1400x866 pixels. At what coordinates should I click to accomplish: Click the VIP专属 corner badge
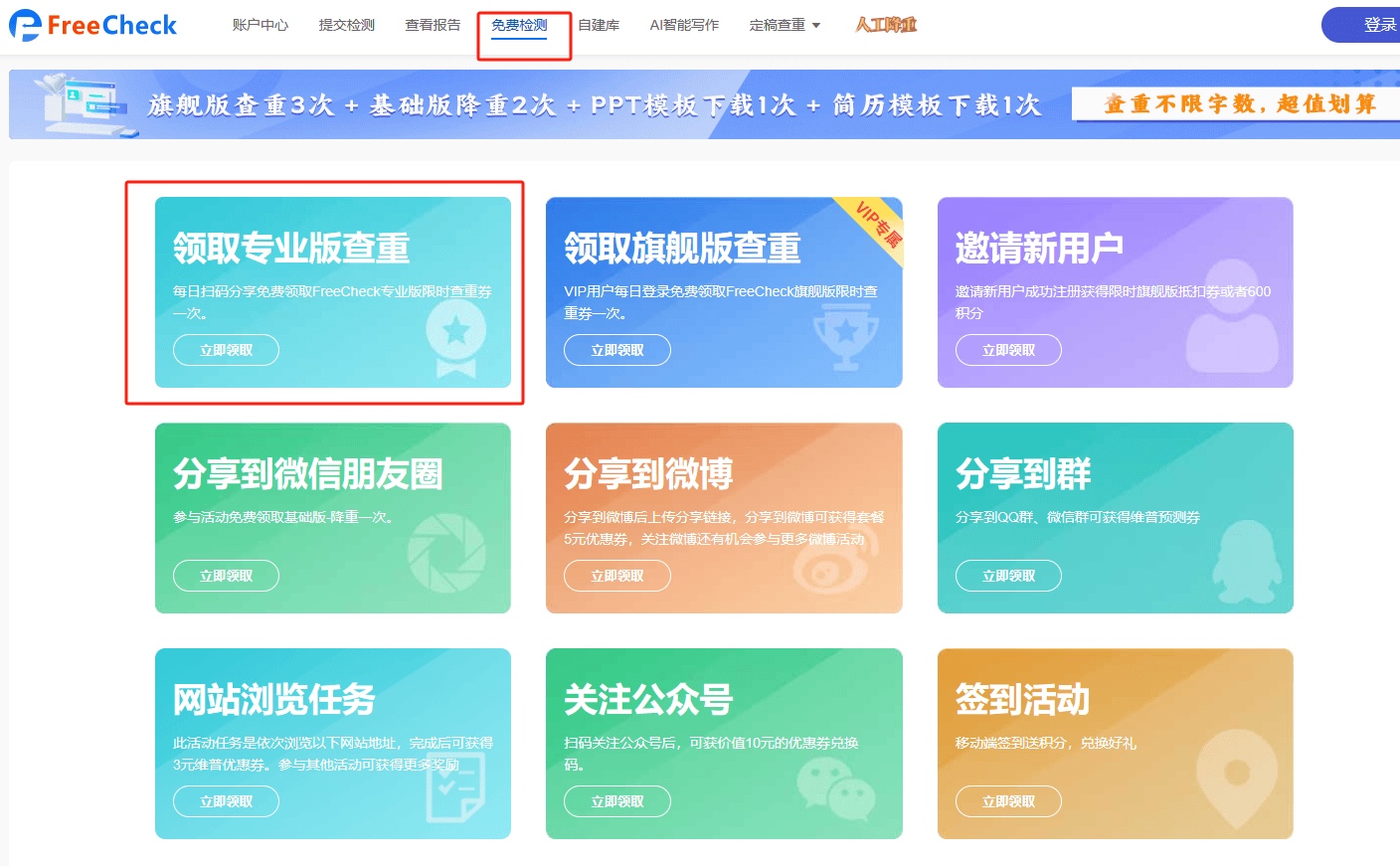click(x=878, y=227)
